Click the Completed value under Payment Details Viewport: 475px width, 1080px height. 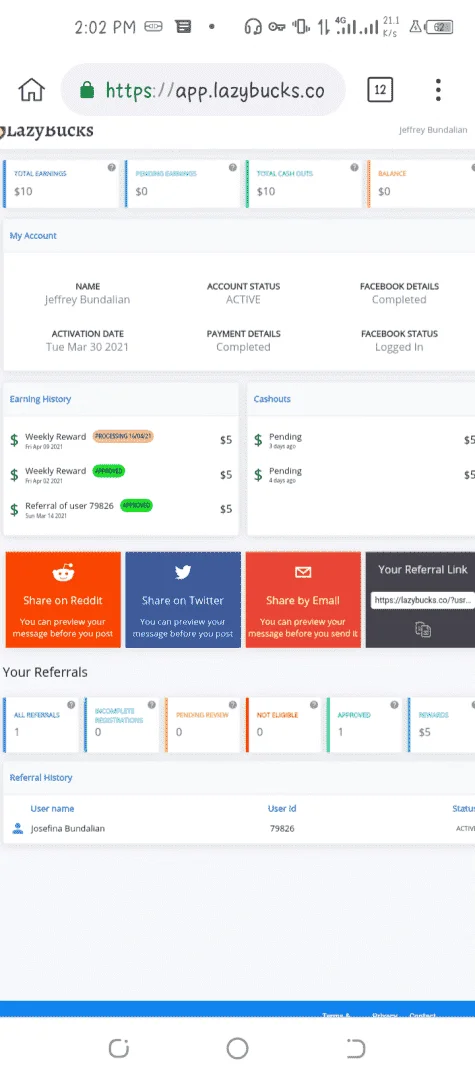[243, 347]
